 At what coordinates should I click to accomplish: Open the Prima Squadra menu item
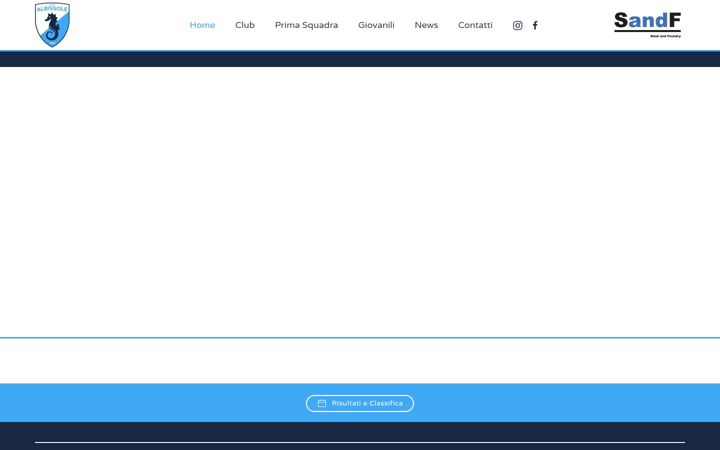(x=306, y=25)
